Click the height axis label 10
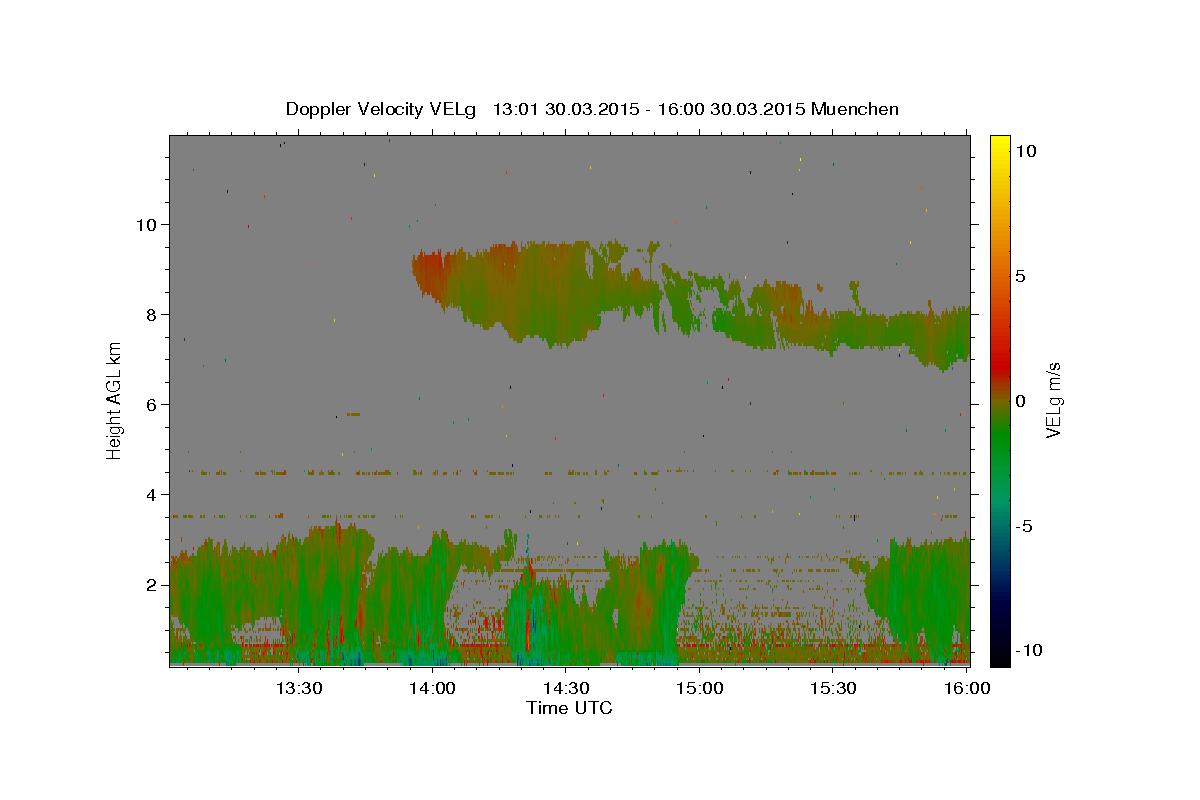1200x800 pixels. click(147, 224)
